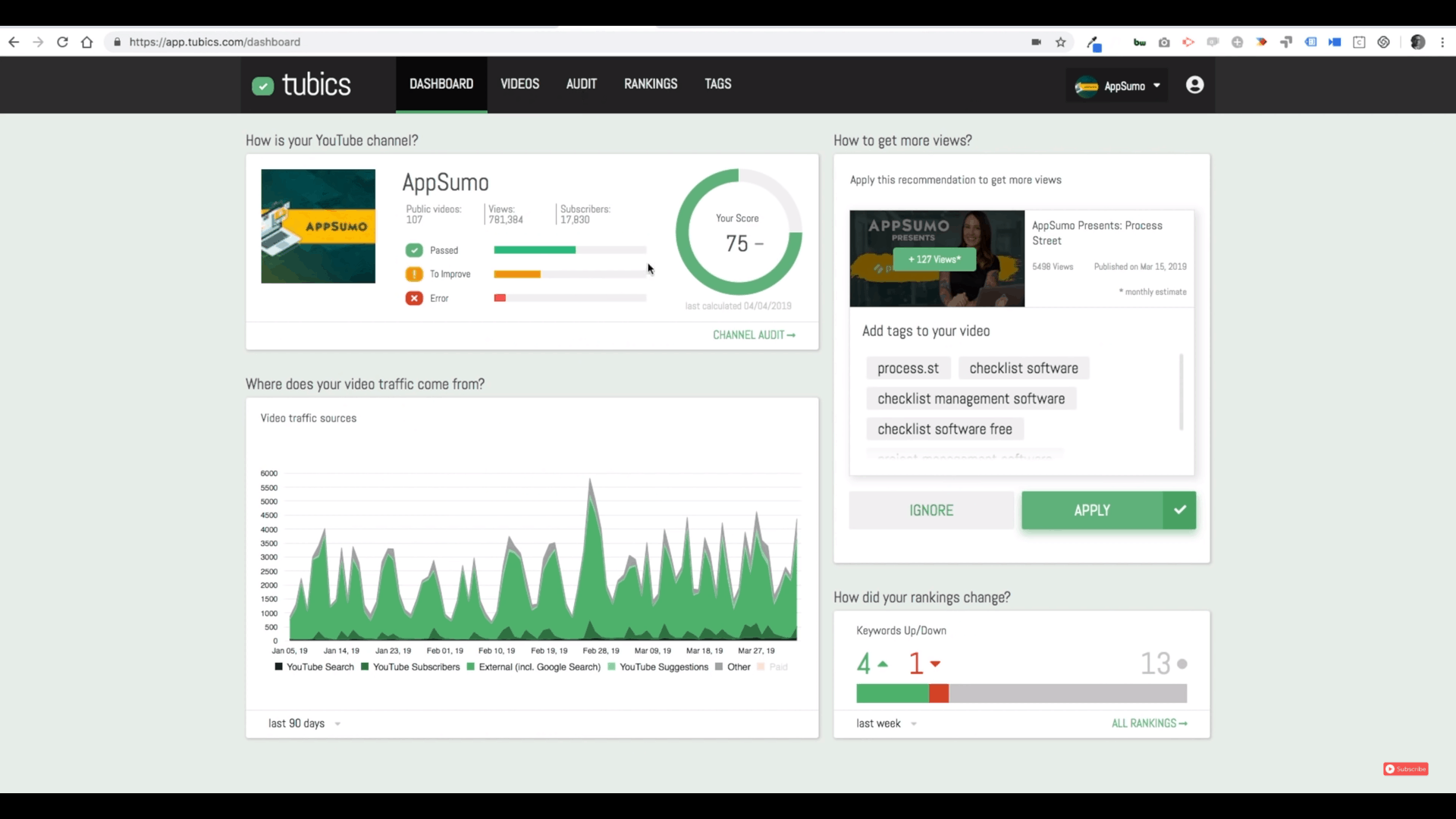
Task: Reload the page with refresh icon
Action: (x=63, y=42)
